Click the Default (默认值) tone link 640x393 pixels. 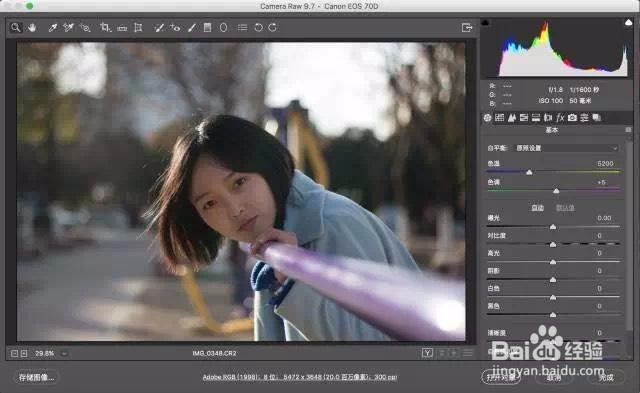[565, 208]
